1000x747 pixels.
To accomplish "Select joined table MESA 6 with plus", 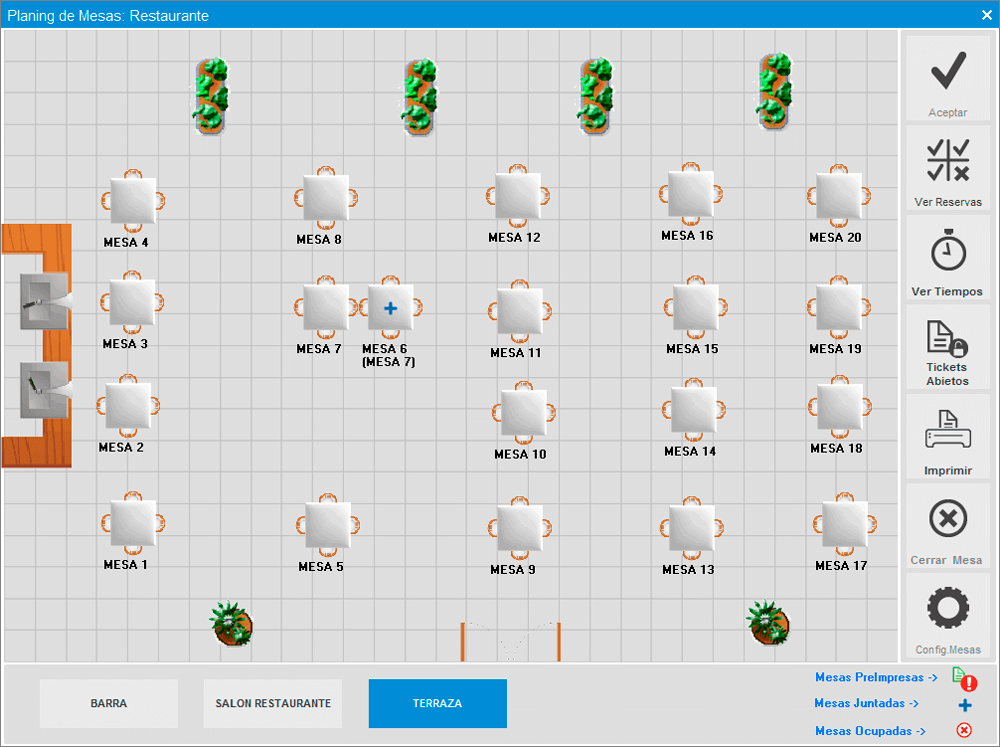I will [x=390, y=308].
